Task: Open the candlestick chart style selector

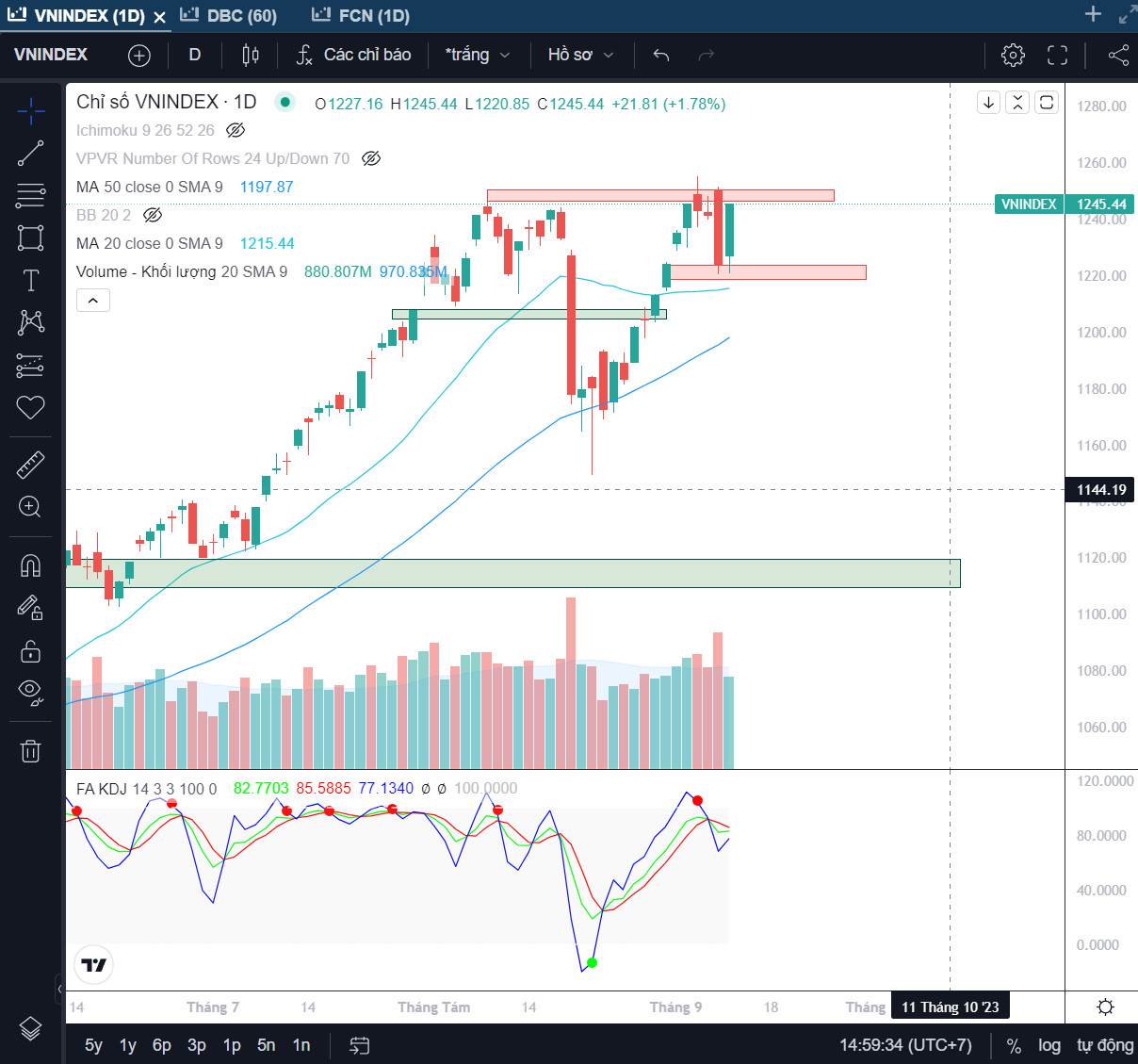Action: pyautogui.click(x=251, y=56)
